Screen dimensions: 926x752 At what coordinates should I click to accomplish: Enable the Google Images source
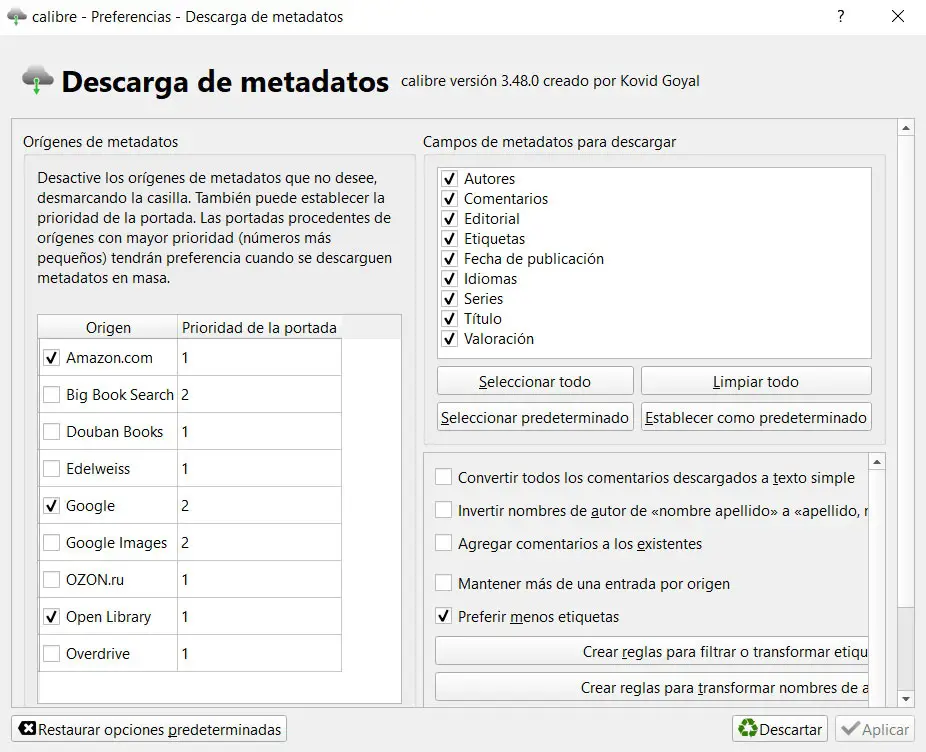pos(51,542)
